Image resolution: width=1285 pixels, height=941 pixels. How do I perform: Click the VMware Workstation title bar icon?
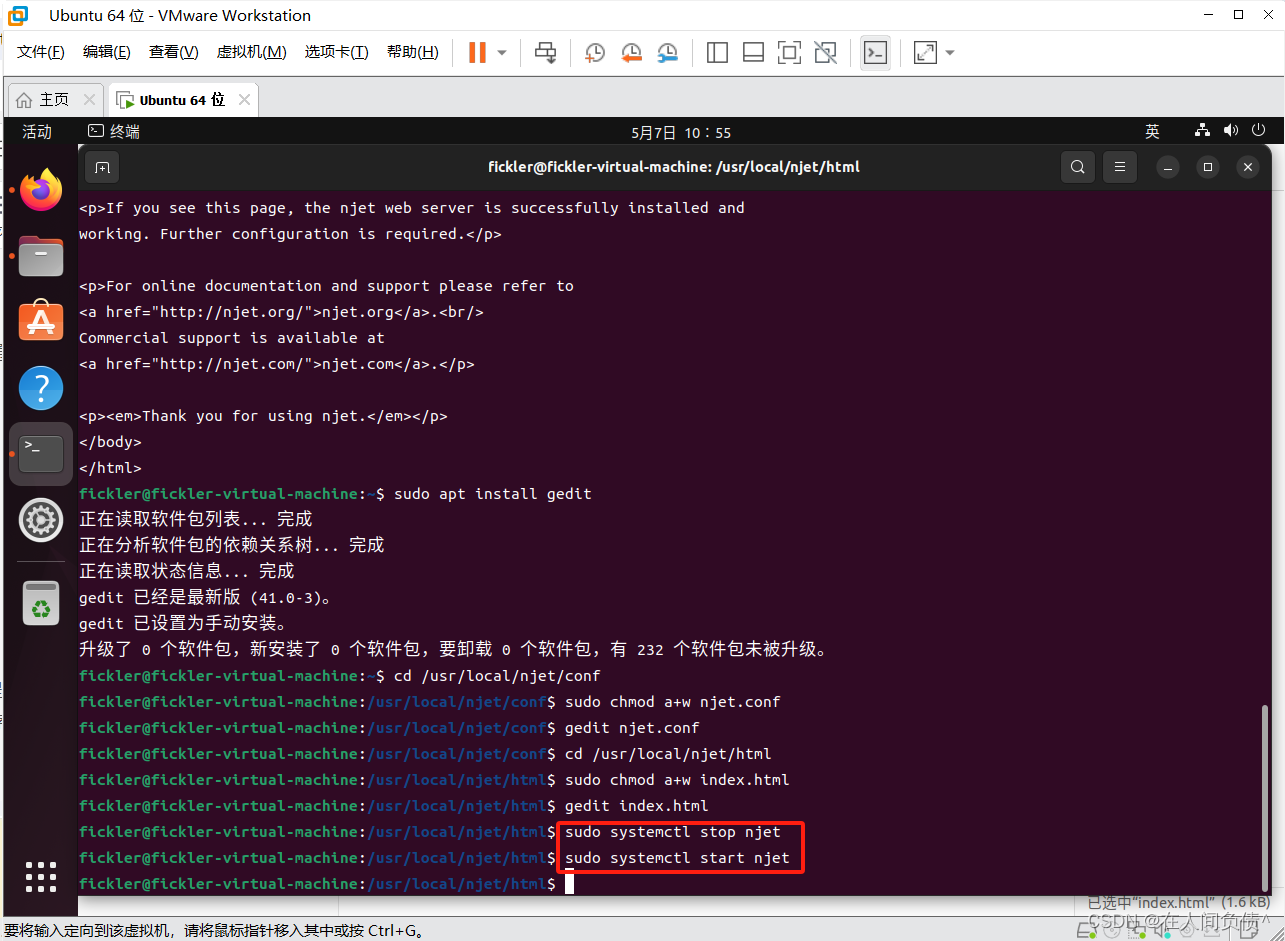pyautogui.click(x=18, y=15)
